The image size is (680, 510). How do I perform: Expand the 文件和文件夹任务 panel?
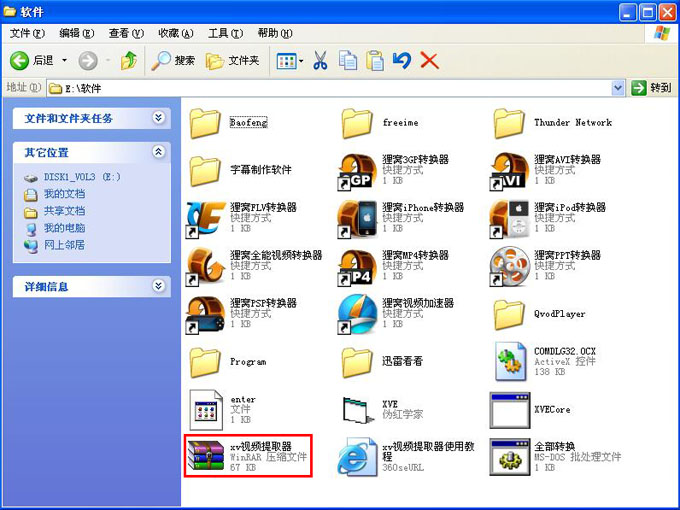click(159, 118)
